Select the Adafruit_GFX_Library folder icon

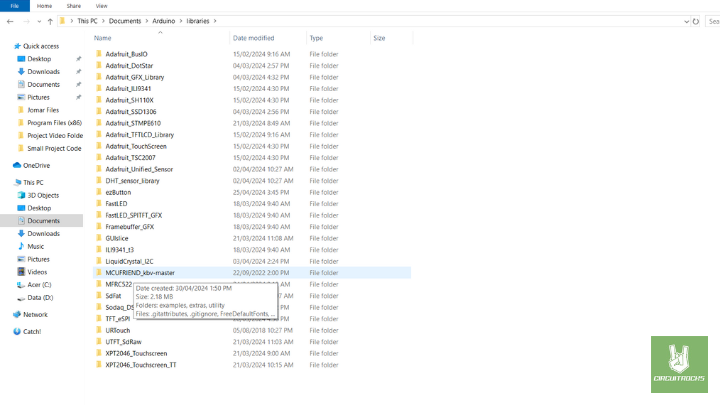pyautogui.click(x=99, y=77)
